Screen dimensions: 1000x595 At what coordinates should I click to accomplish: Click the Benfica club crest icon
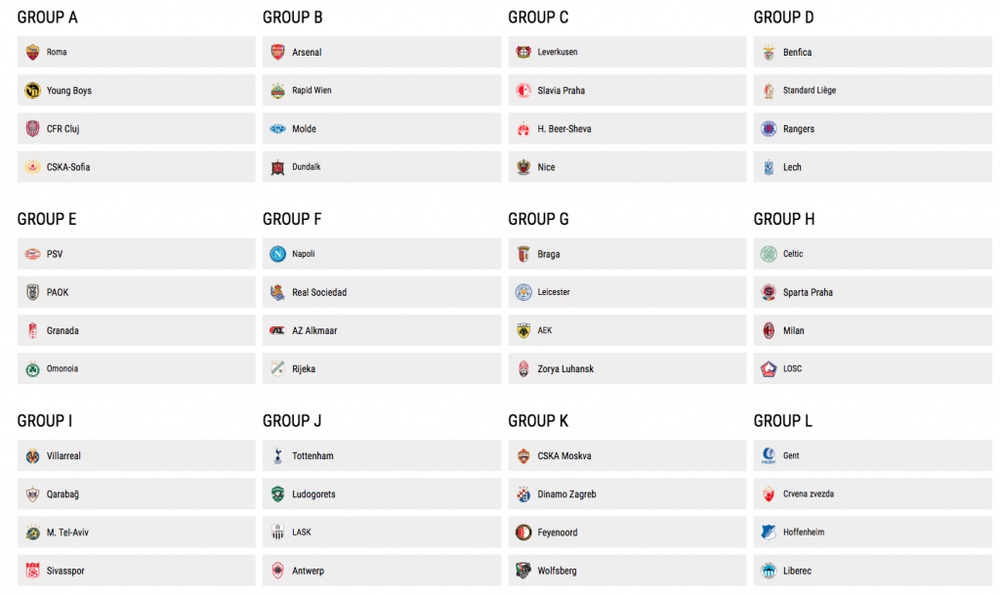768,52
